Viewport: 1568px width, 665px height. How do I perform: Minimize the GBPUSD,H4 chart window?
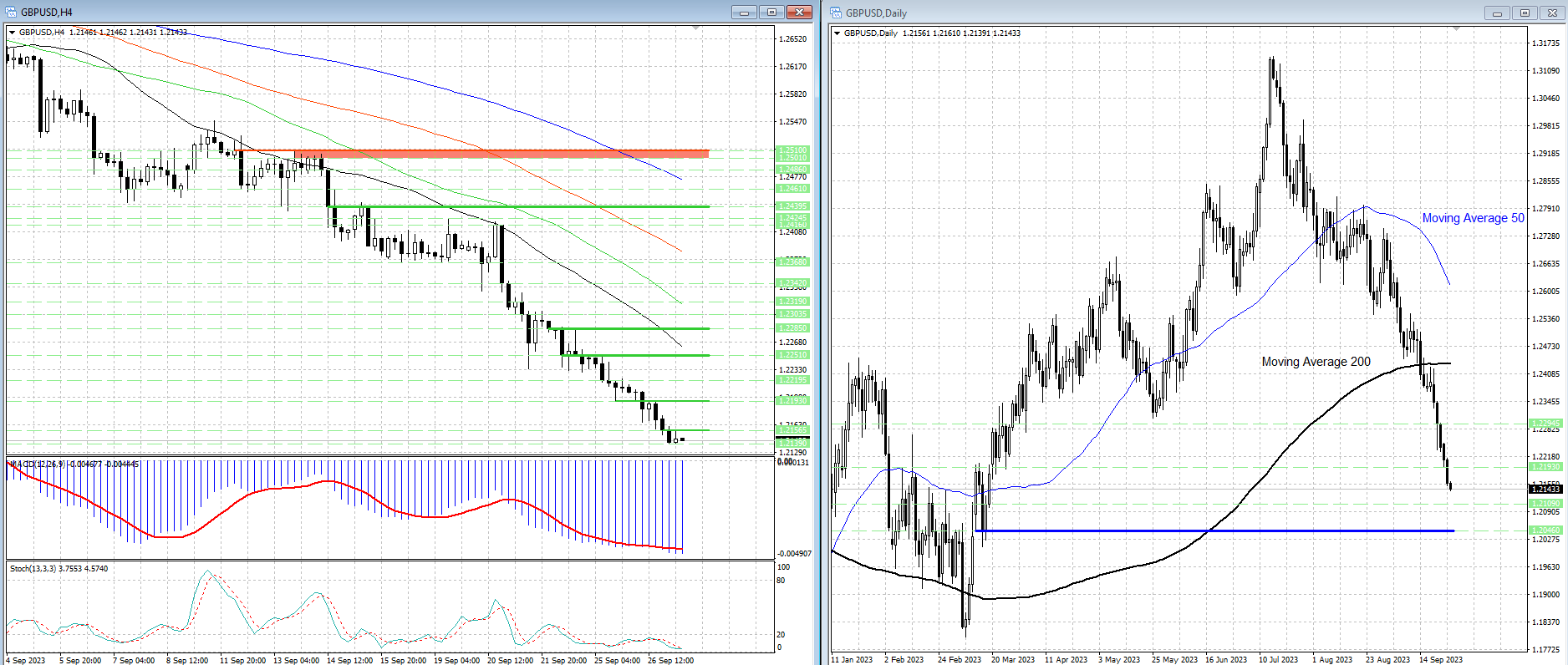(x=743, y=12)
